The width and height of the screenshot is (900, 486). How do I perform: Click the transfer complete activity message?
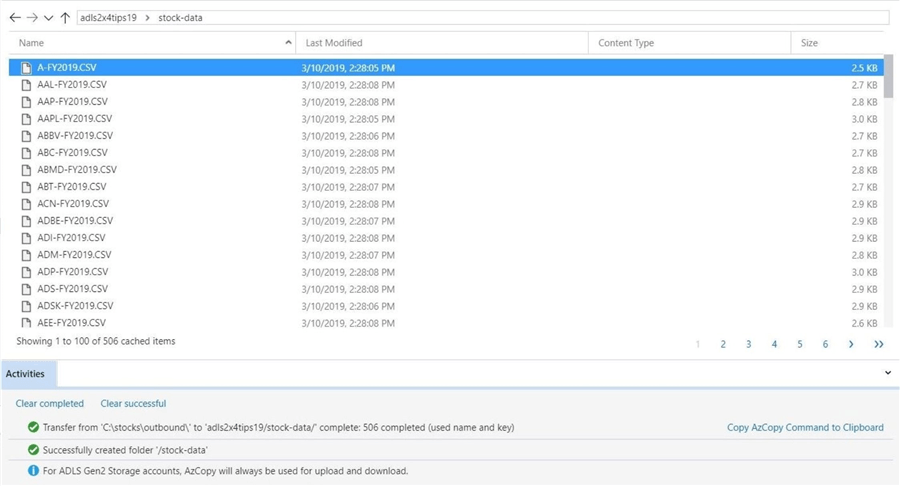point(278,427)
